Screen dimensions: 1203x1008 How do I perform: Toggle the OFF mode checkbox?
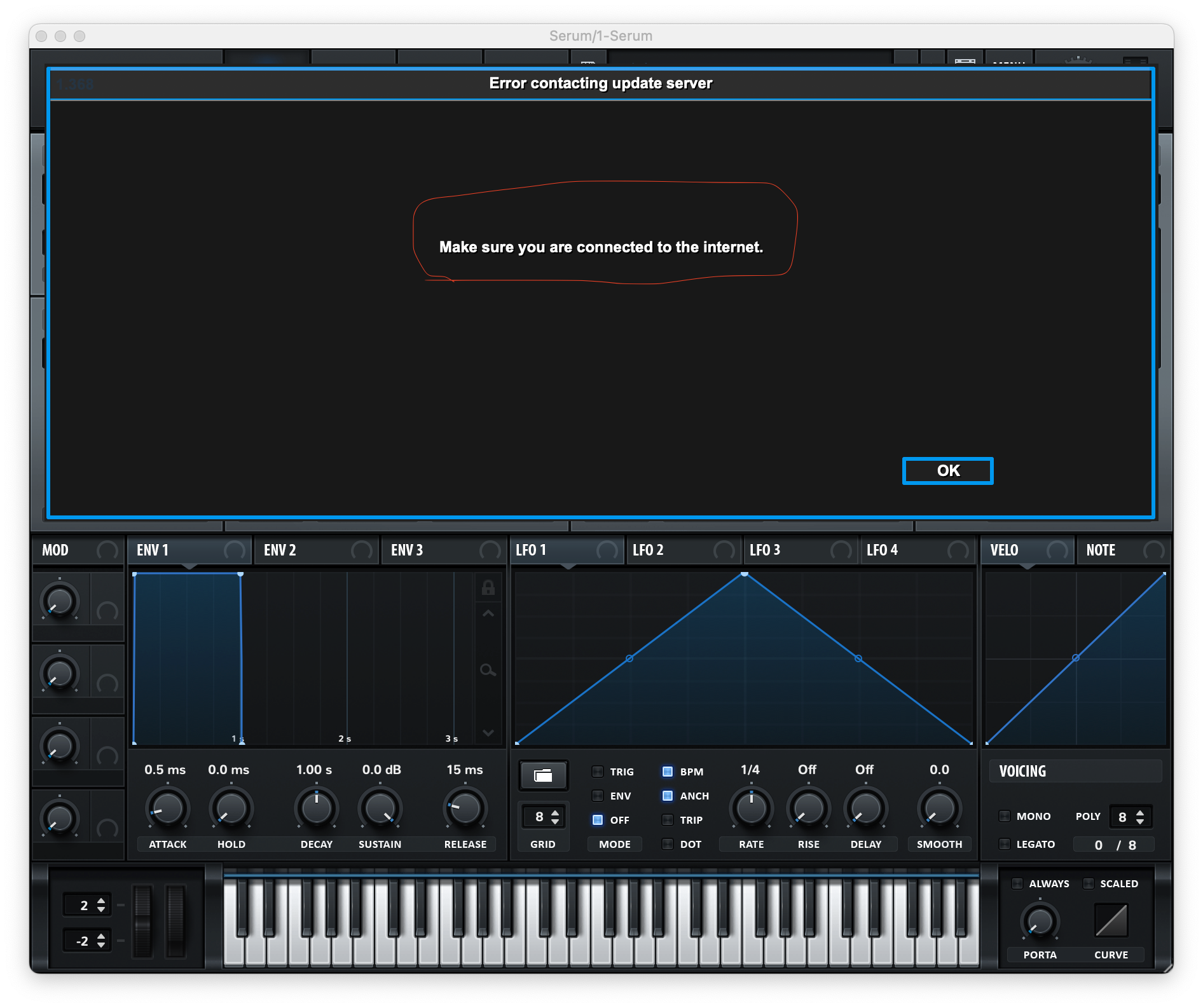pos(598,820)
